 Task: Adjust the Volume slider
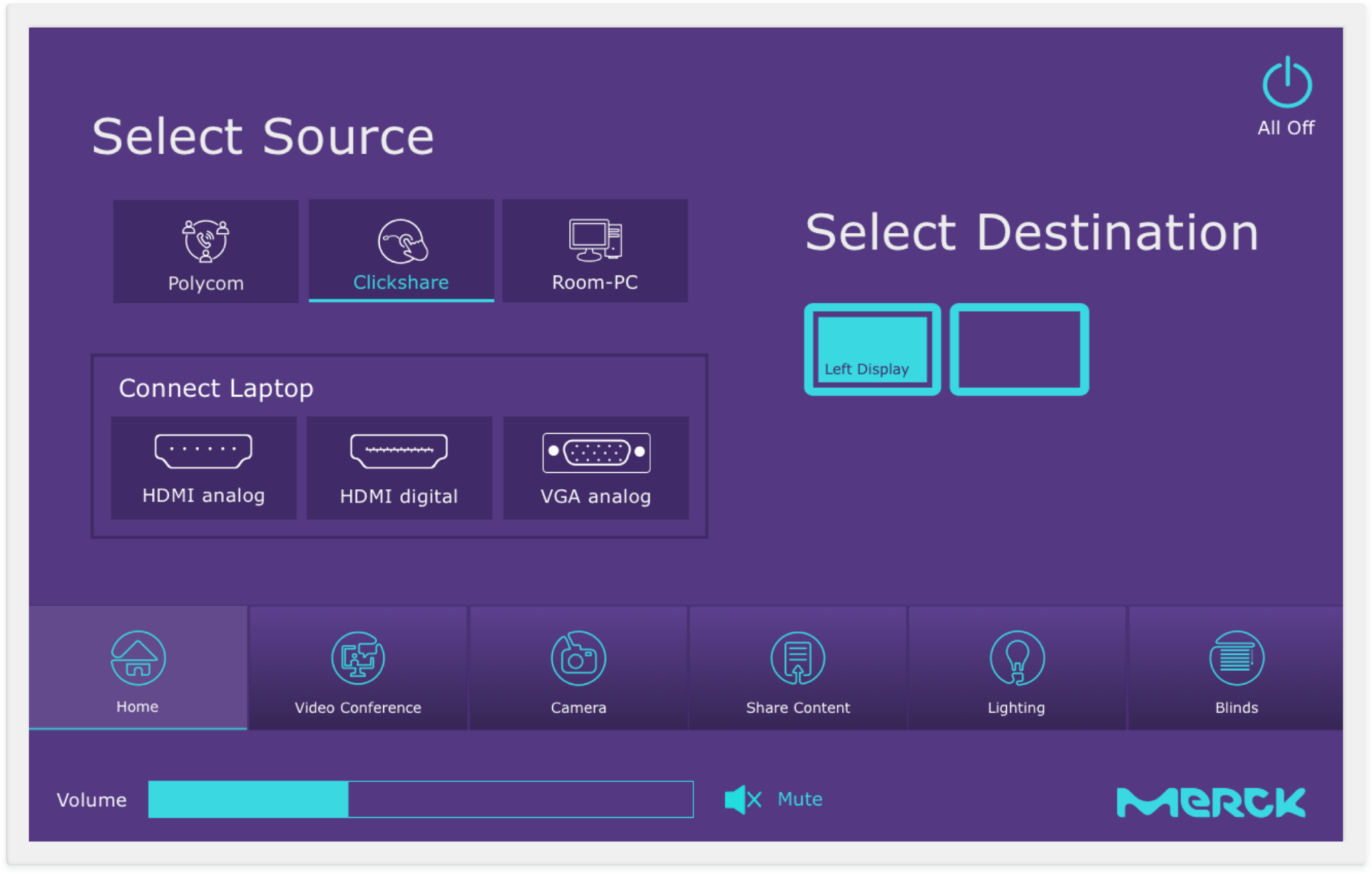tap(421, 799)
